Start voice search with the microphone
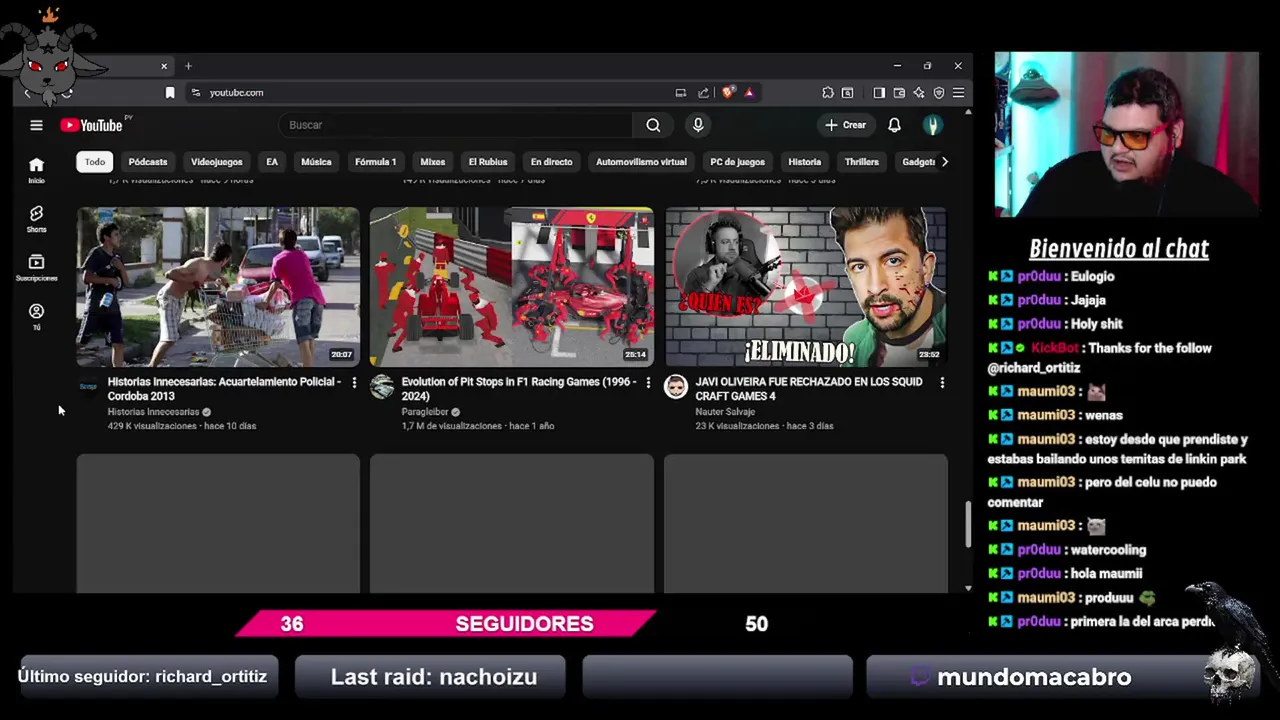This screenshot has width=1280, height=720. coord(698,125)
